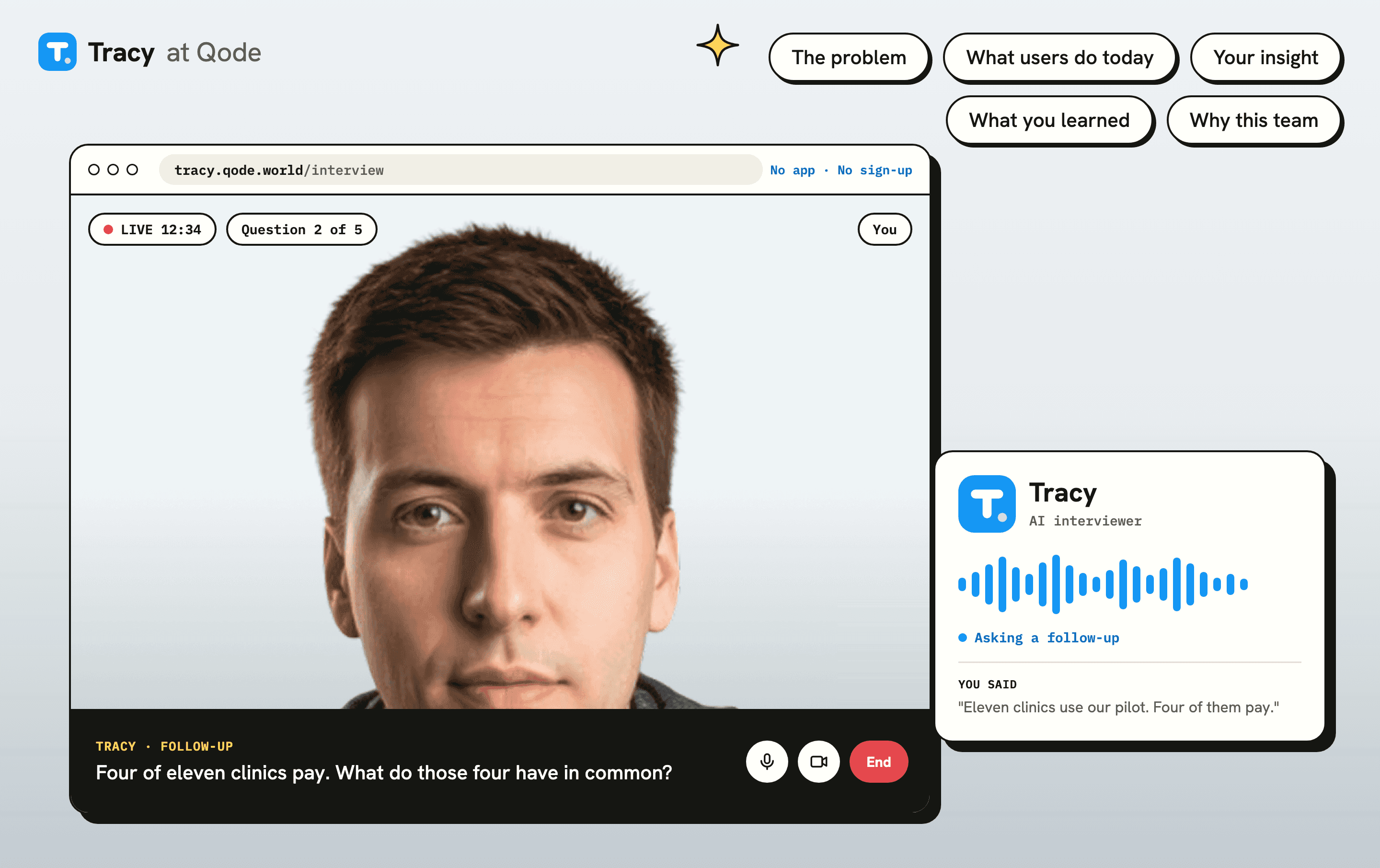Click the 'Asking a follow-up' status text

coord(1046,638)
